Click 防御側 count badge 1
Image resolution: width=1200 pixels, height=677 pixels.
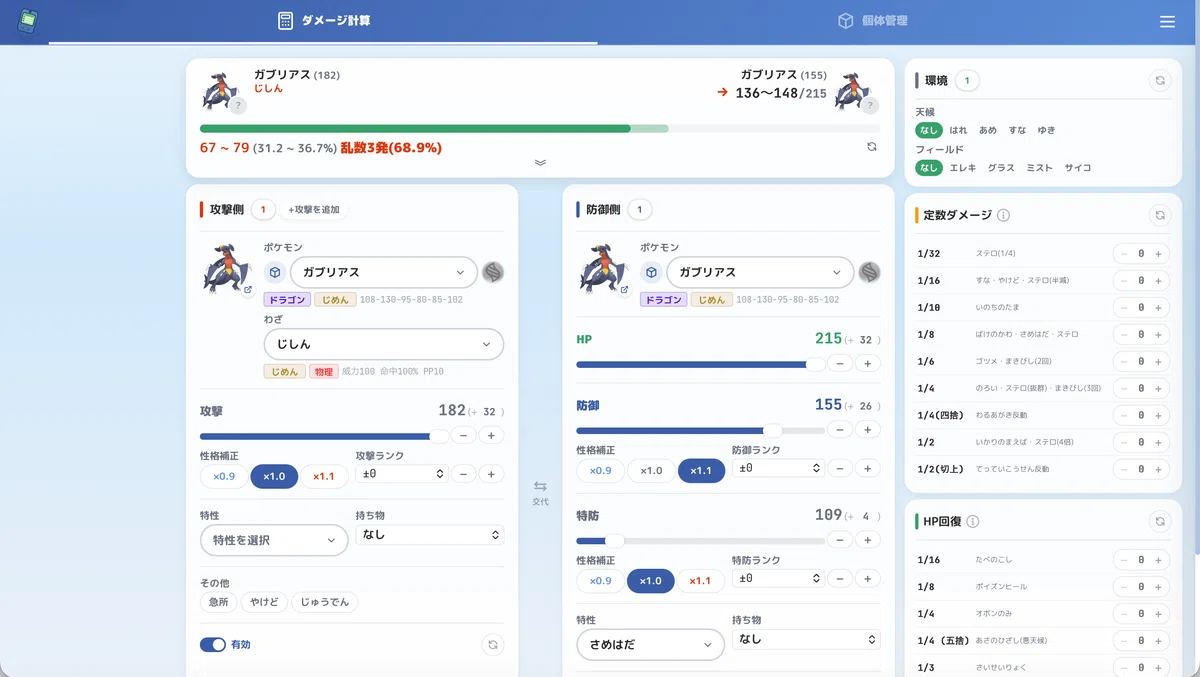[x=639, y=210]
